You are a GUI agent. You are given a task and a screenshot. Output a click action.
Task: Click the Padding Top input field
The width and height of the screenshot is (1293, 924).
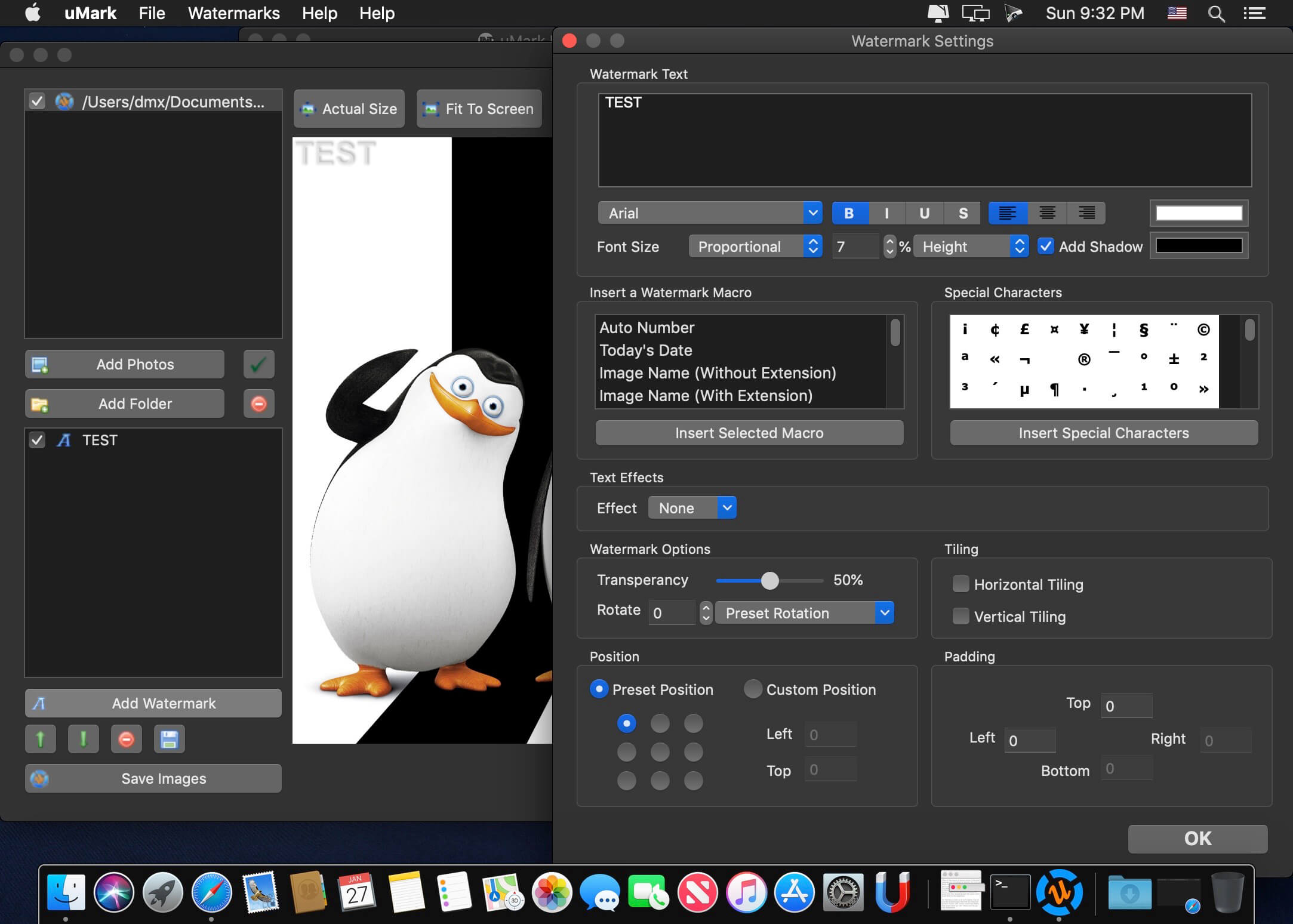pos(1127,706)
